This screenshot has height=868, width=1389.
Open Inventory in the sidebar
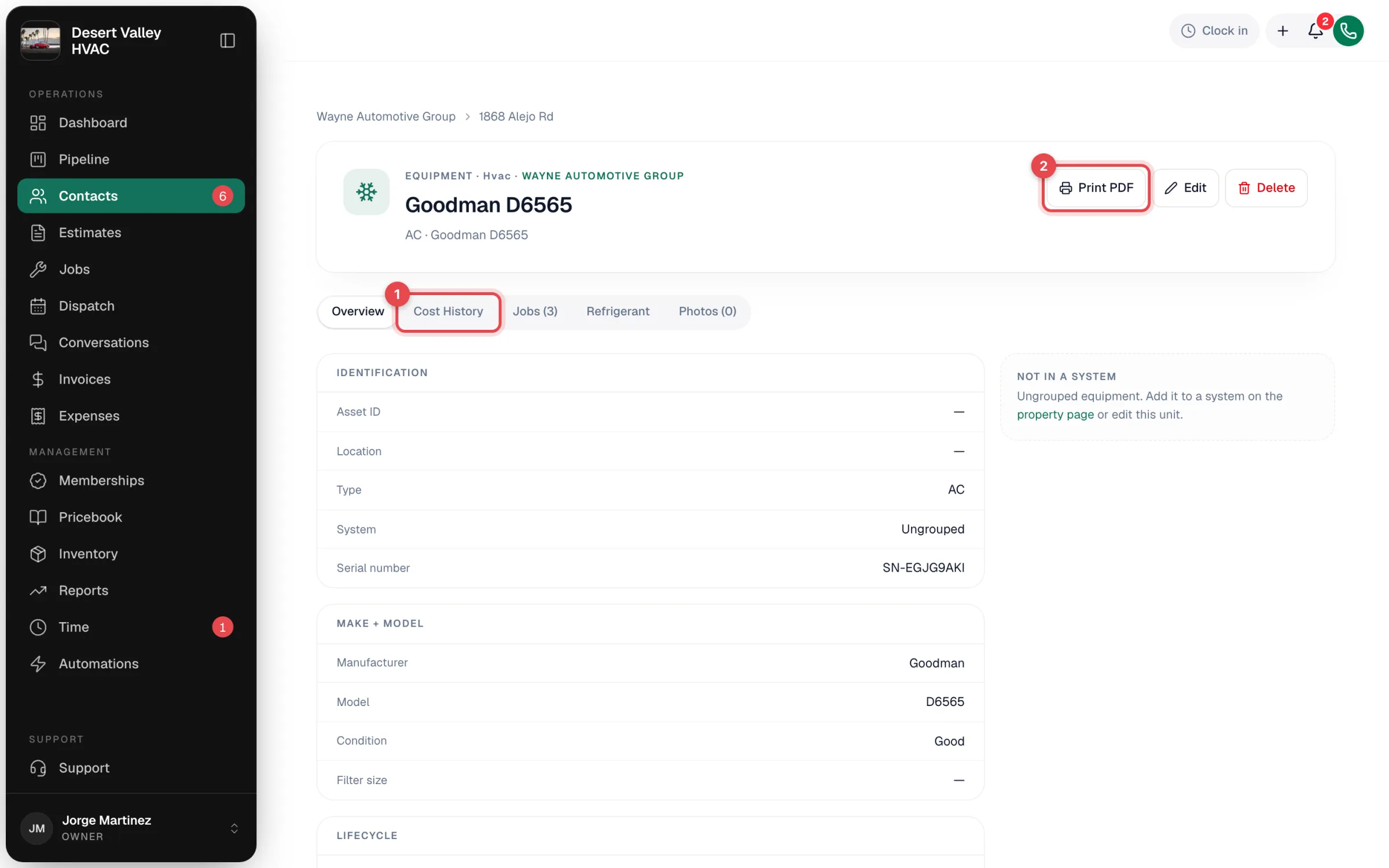tap(131, 554)
